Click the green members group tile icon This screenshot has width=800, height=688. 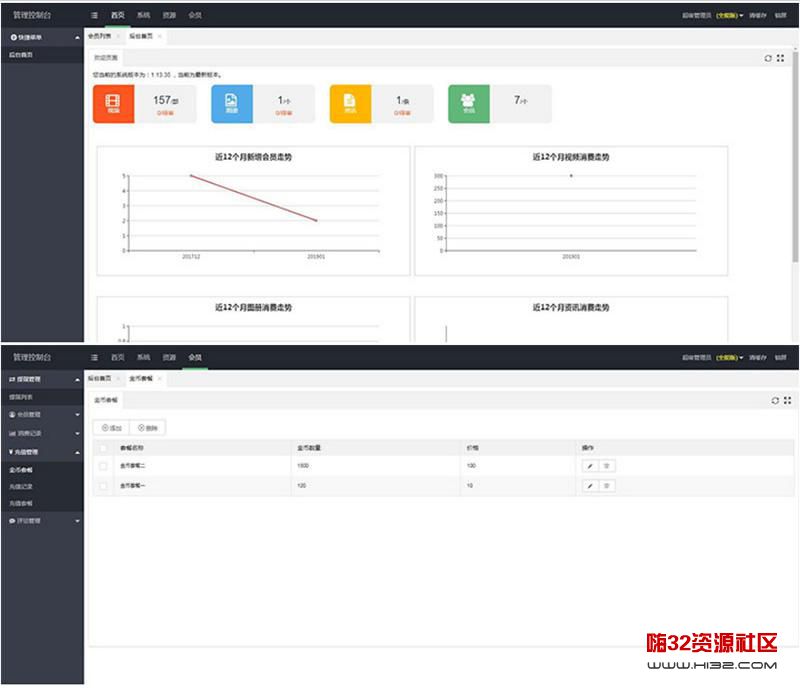pyautogui.click(x=468, y=103)
